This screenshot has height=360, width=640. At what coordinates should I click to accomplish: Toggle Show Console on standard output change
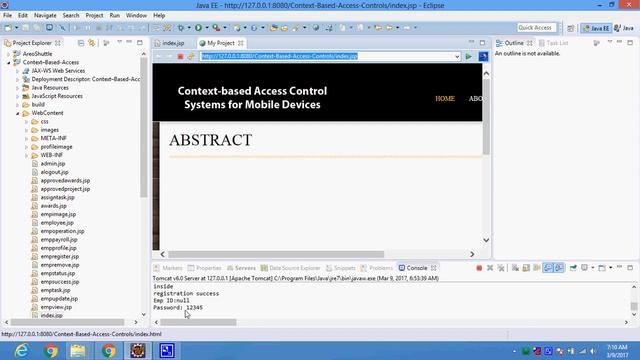point(548,268)
